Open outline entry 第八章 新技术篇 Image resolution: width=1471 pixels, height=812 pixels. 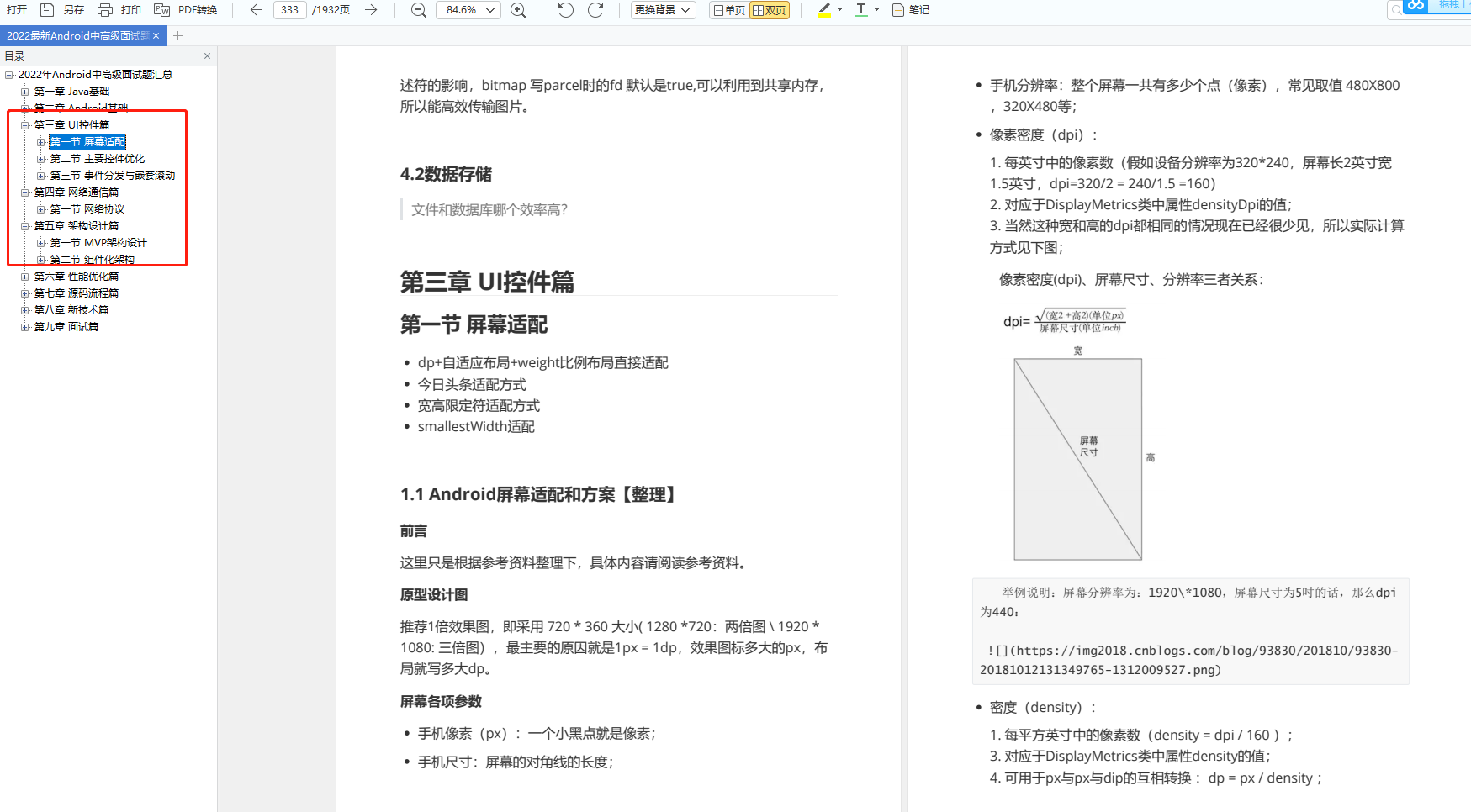(71, 310)
